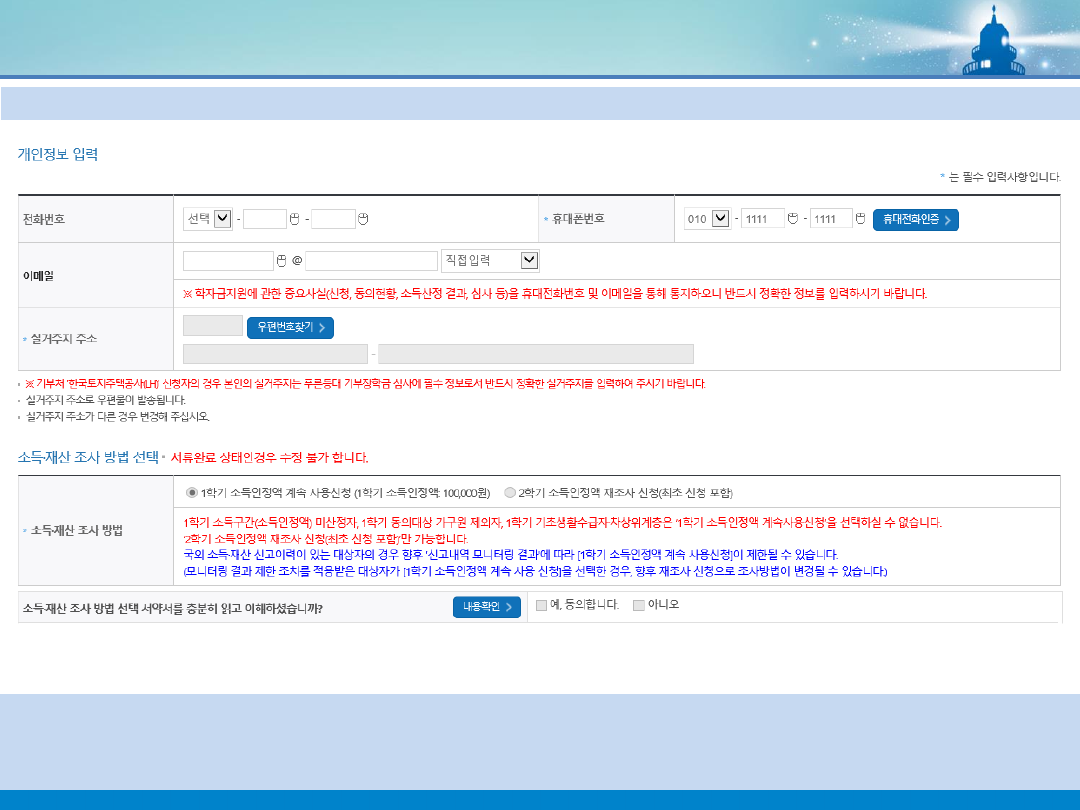The image size is (1080, 810).
Task: Click the mobile number last digits field
Action: pos(831,219)
